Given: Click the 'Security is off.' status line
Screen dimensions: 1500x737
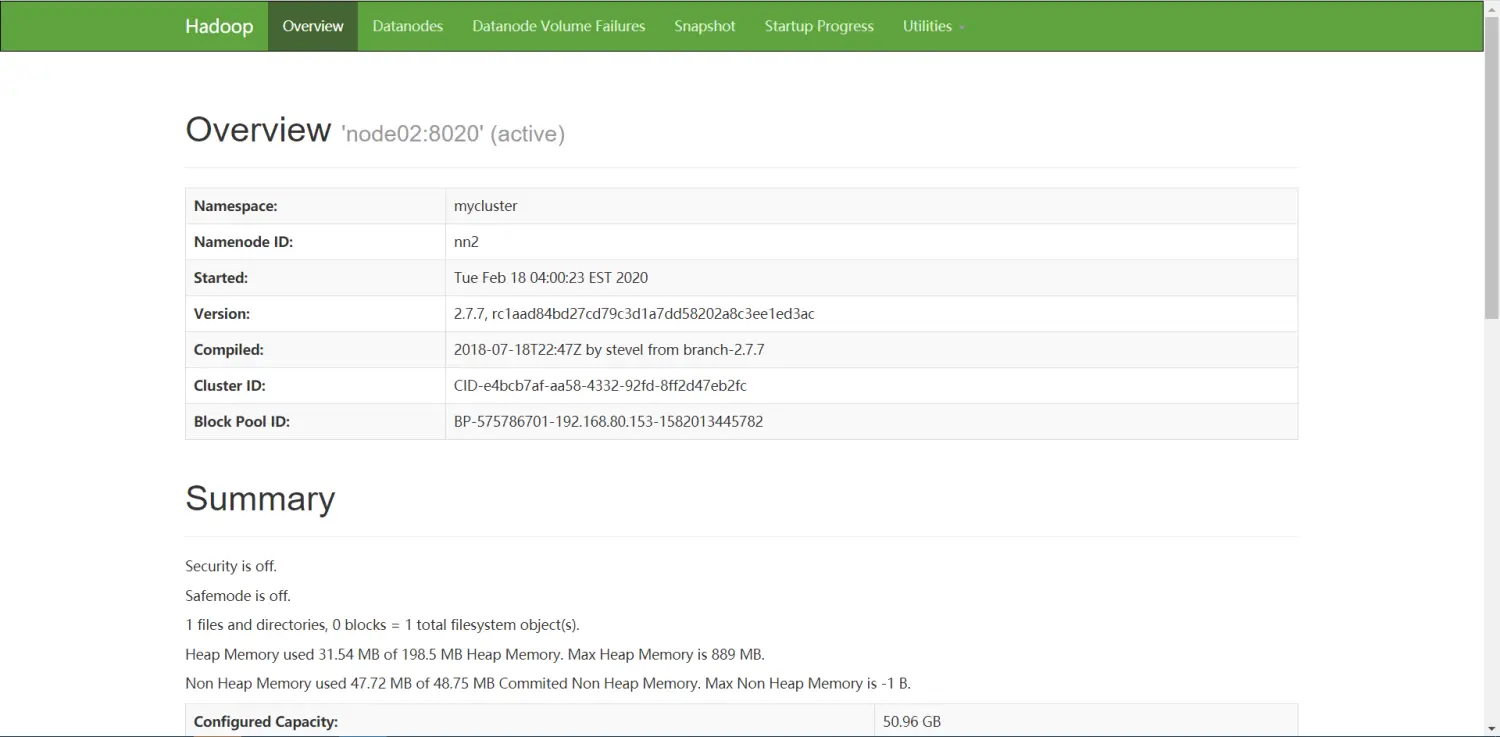Looking at the screenshot, I should pyautogui.click(x=231, y=566).
